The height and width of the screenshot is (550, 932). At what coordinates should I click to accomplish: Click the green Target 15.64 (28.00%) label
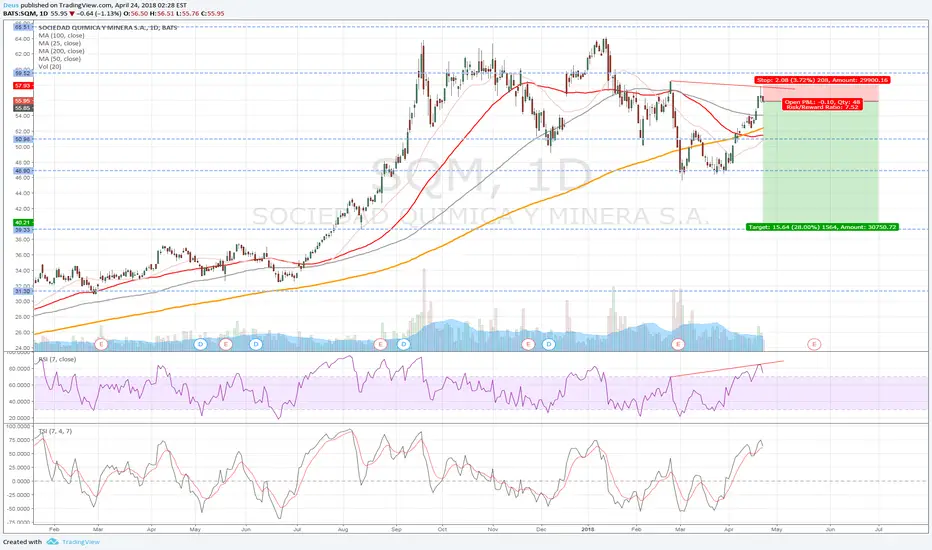[822, 227]
